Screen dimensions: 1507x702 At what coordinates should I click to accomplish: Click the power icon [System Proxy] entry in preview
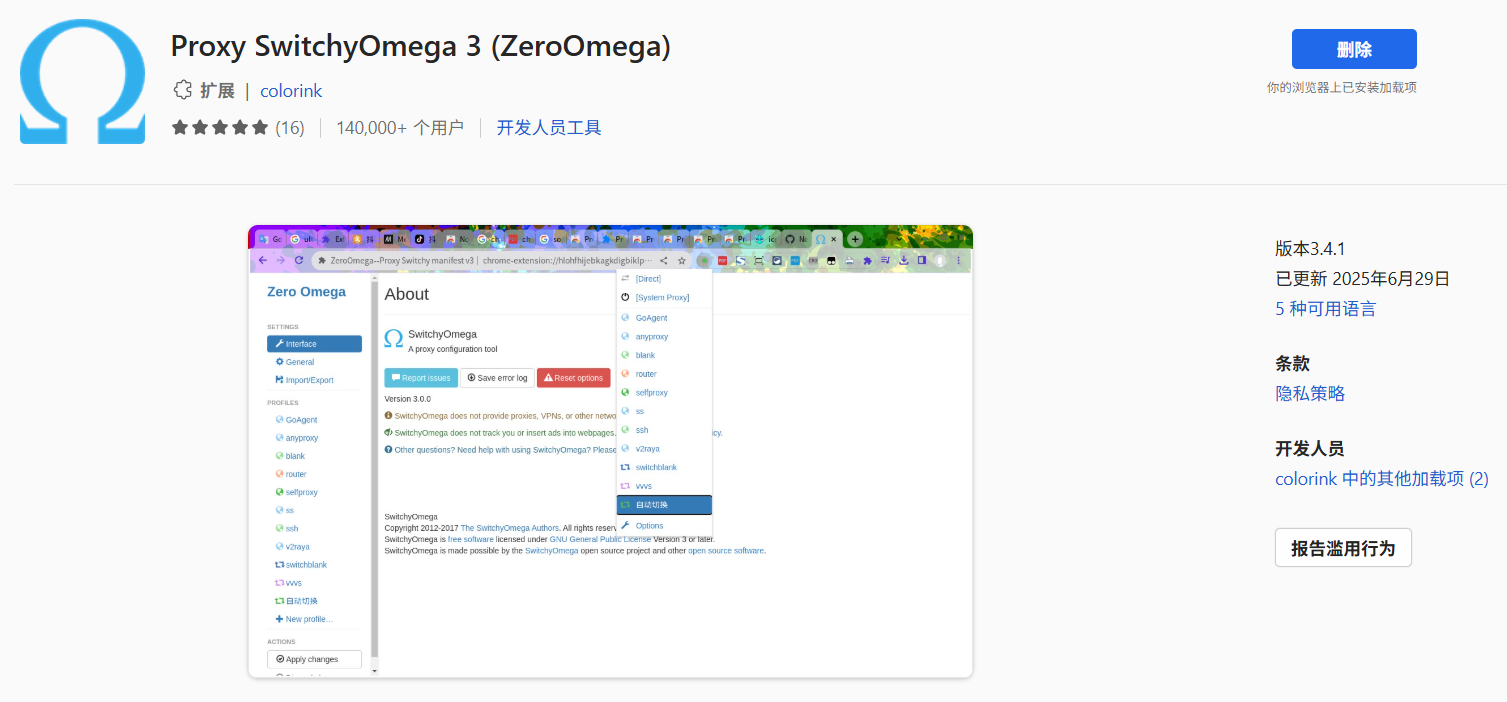(x=662, y=297)
